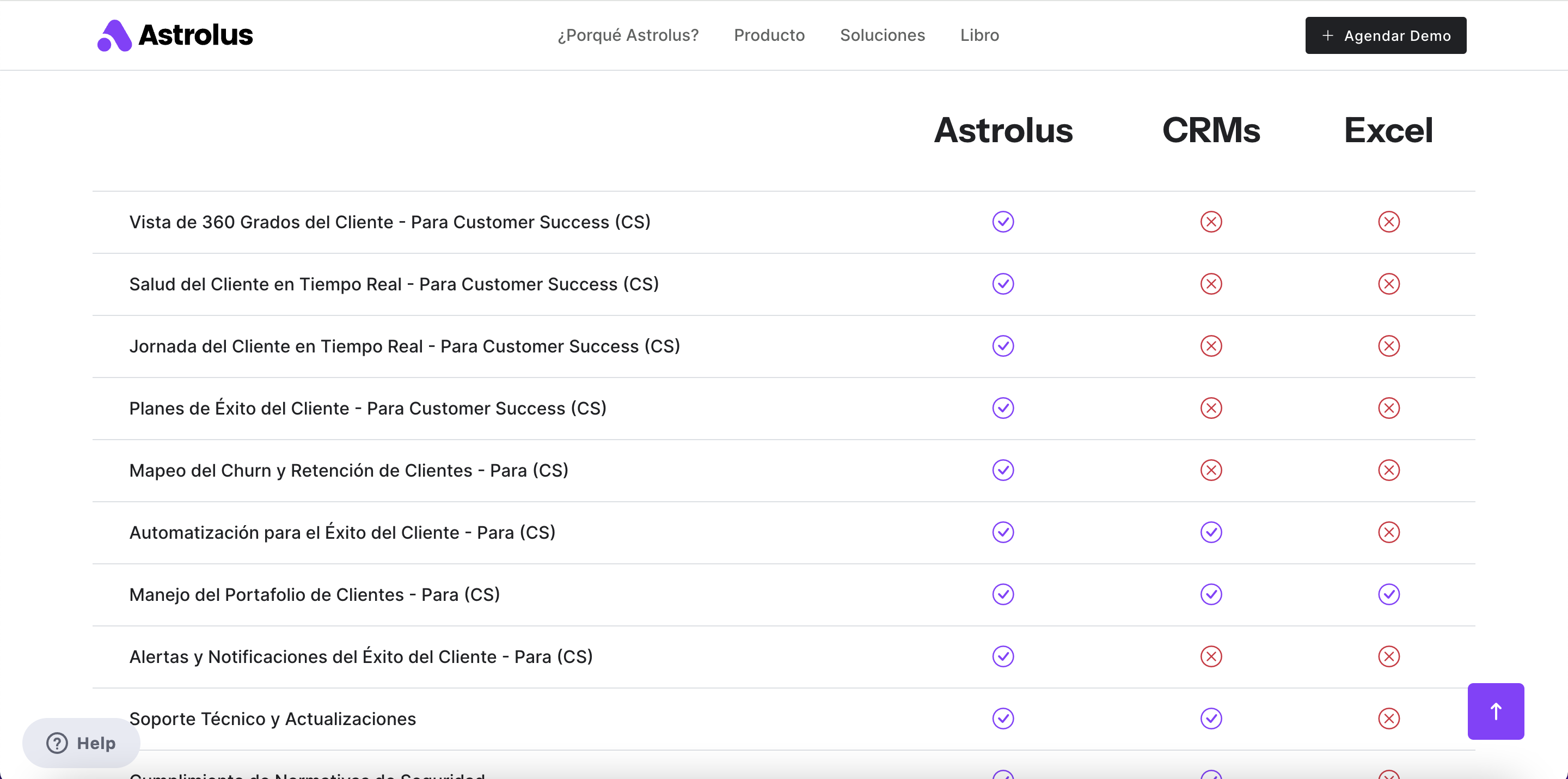
Task: Click CRMs checkmark for Soporte Técnico row
Action: (1211, 719)
